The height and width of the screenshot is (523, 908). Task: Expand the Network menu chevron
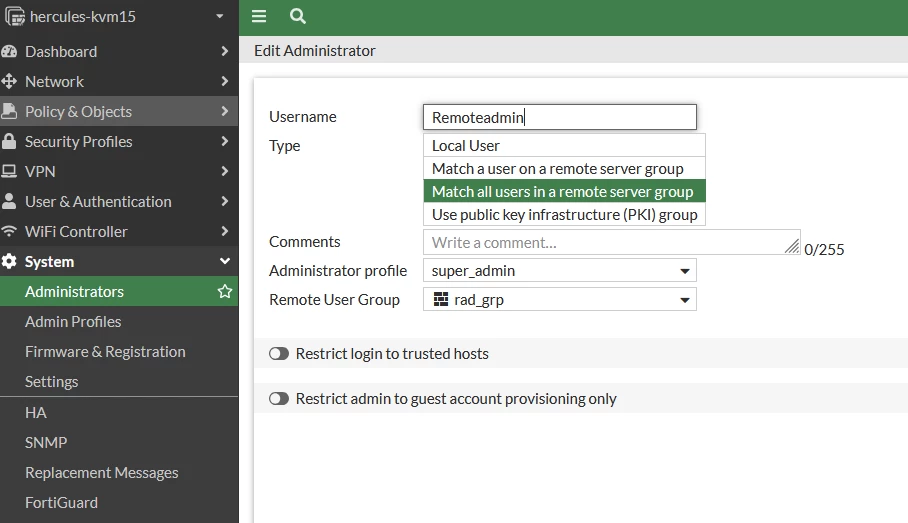pos(225,82)
